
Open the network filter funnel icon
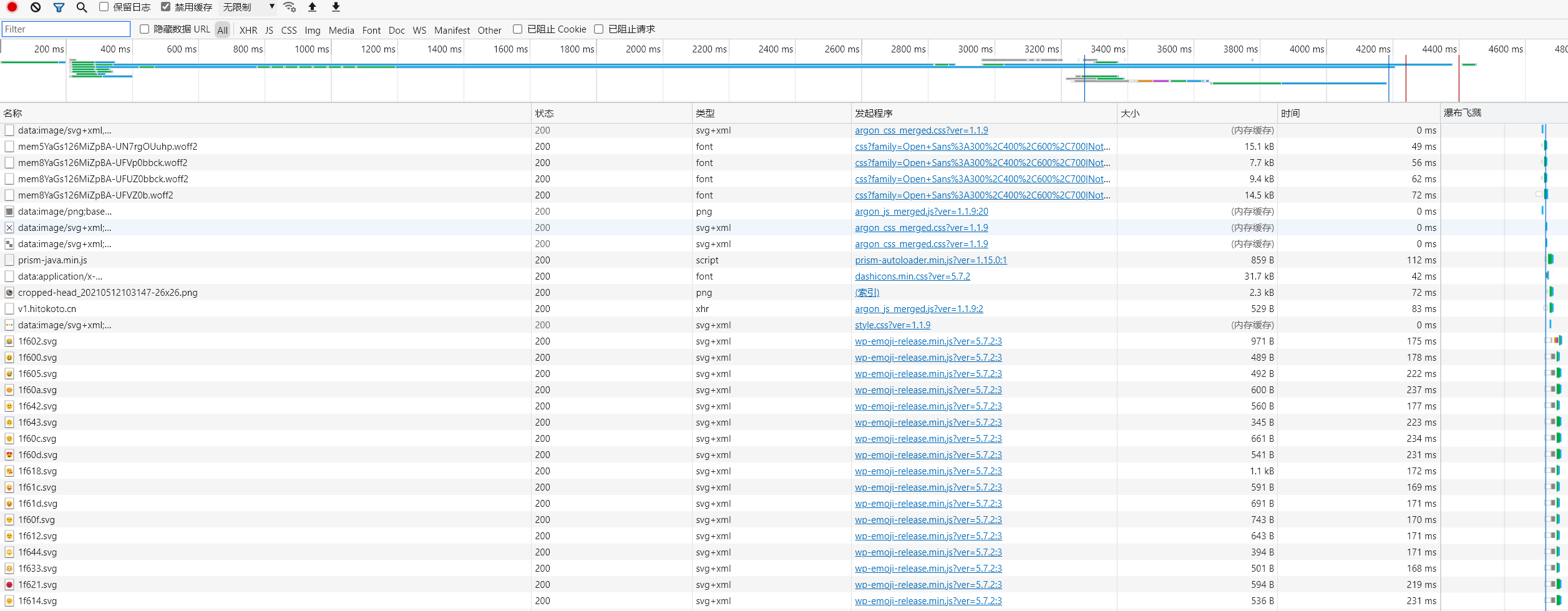59,7
